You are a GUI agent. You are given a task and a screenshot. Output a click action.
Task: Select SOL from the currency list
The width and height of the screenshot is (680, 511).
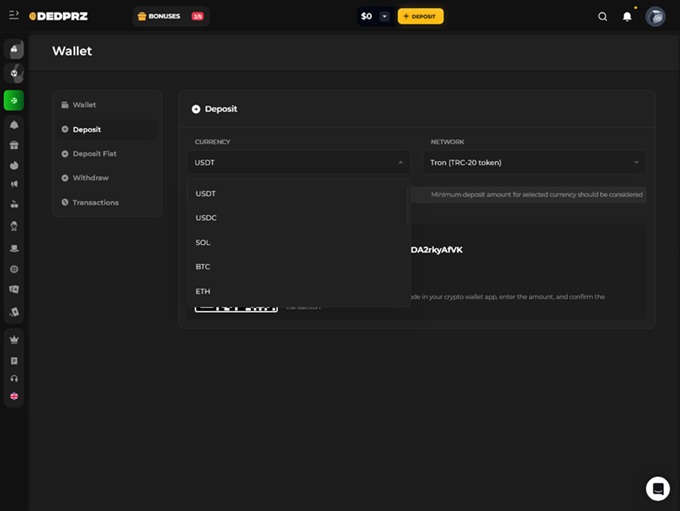click(x=203, y=242)
